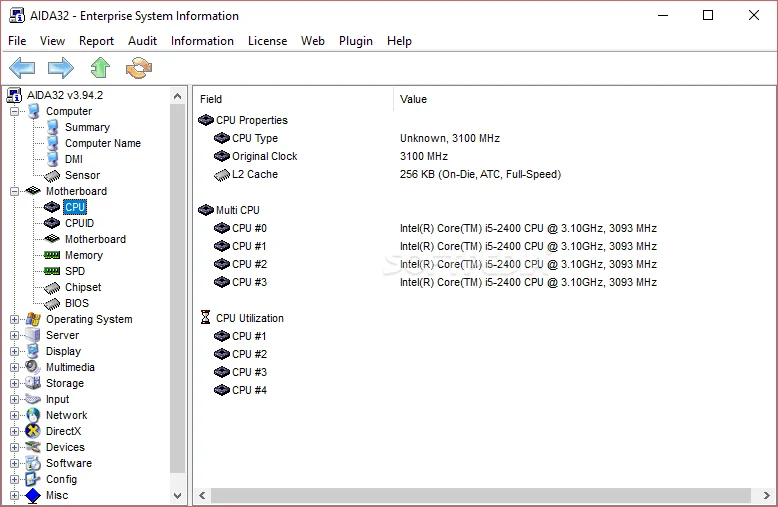Viewport: 778px width, 507px height.
Task: Open the Web menu
Action: 313,41
